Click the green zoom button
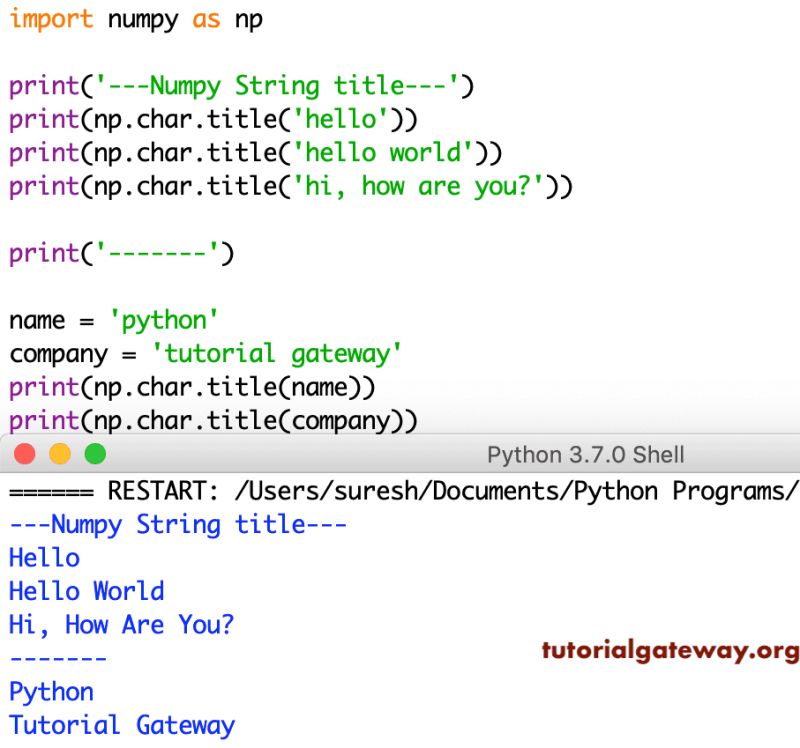800x748 pixels. point(95,454)
